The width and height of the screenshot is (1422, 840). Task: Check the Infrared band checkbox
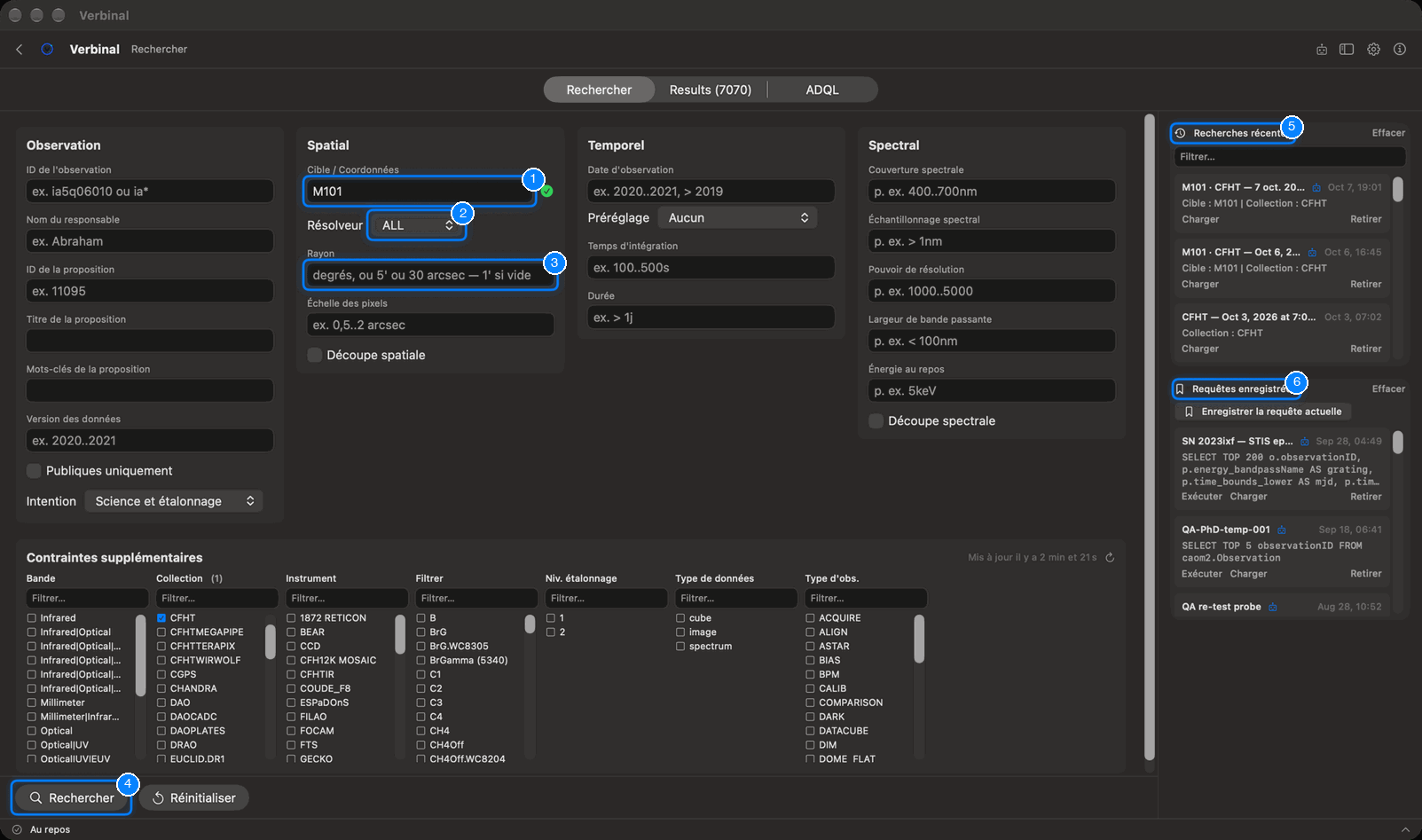[32, 618]
